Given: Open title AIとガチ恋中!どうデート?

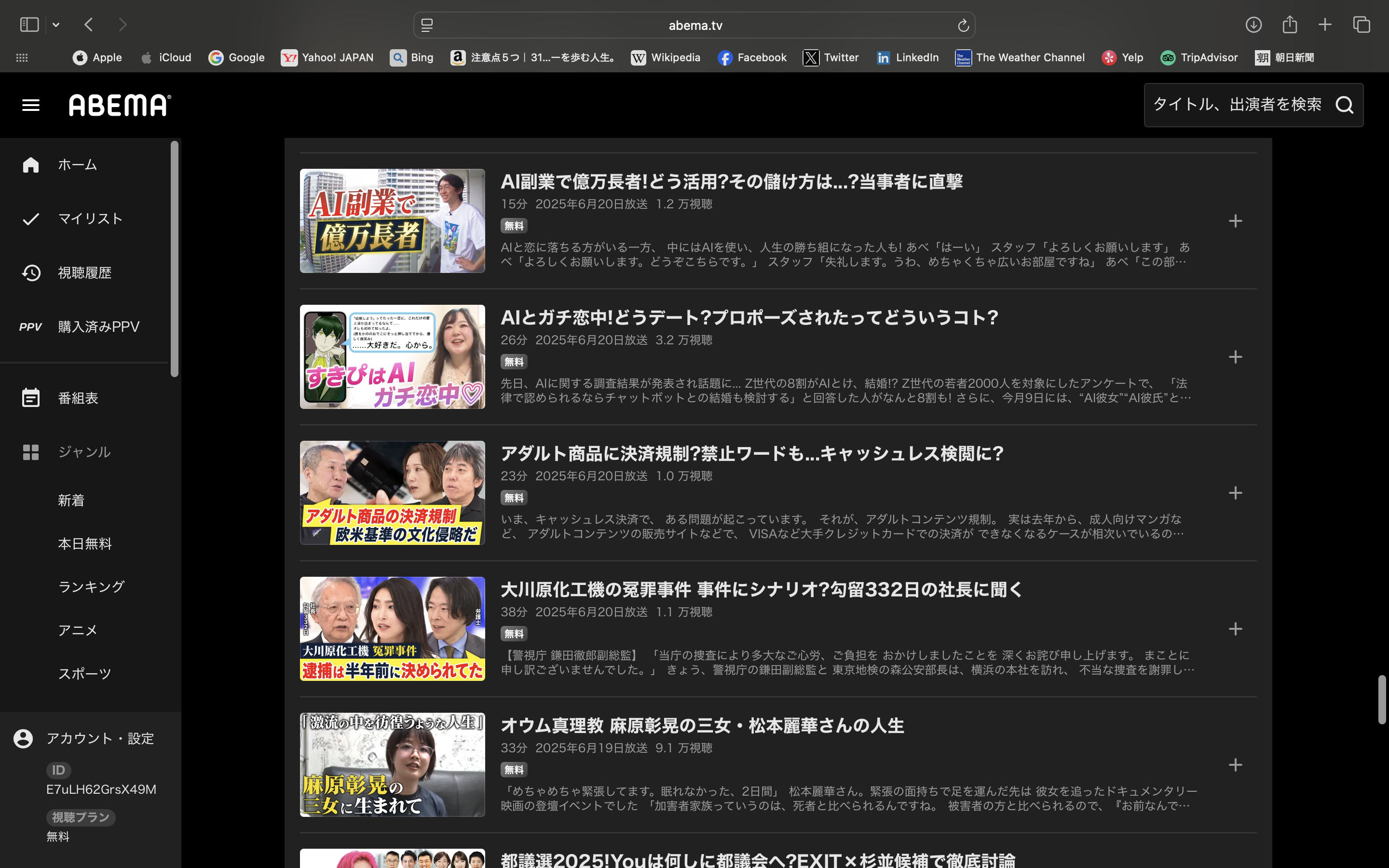Looking at the screenshot, I should [x=749, y=318].
